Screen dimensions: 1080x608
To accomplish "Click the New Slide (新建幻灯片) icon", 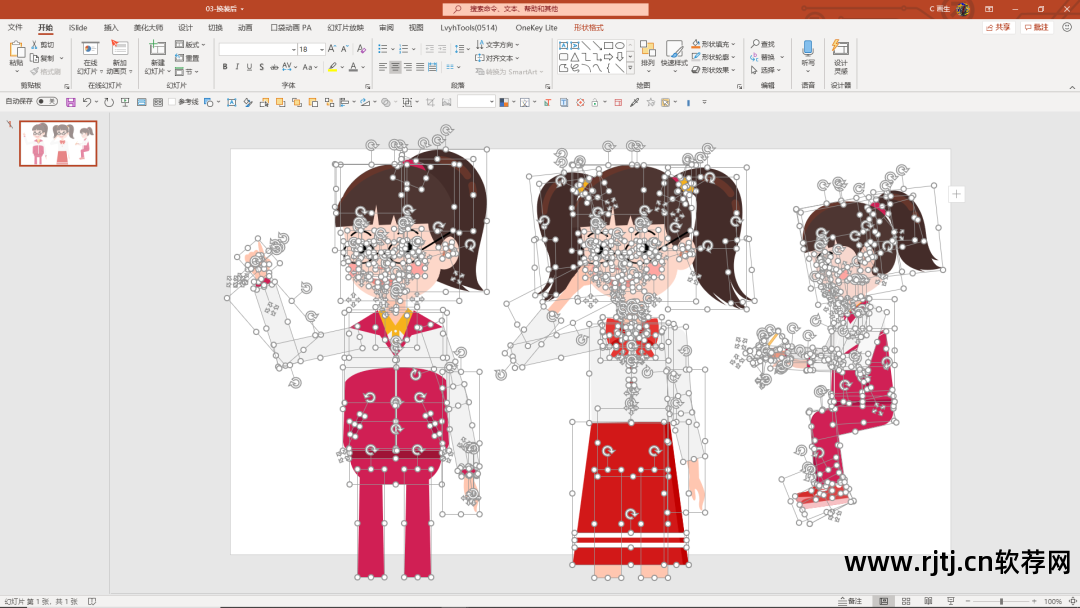I will point(157,50).
